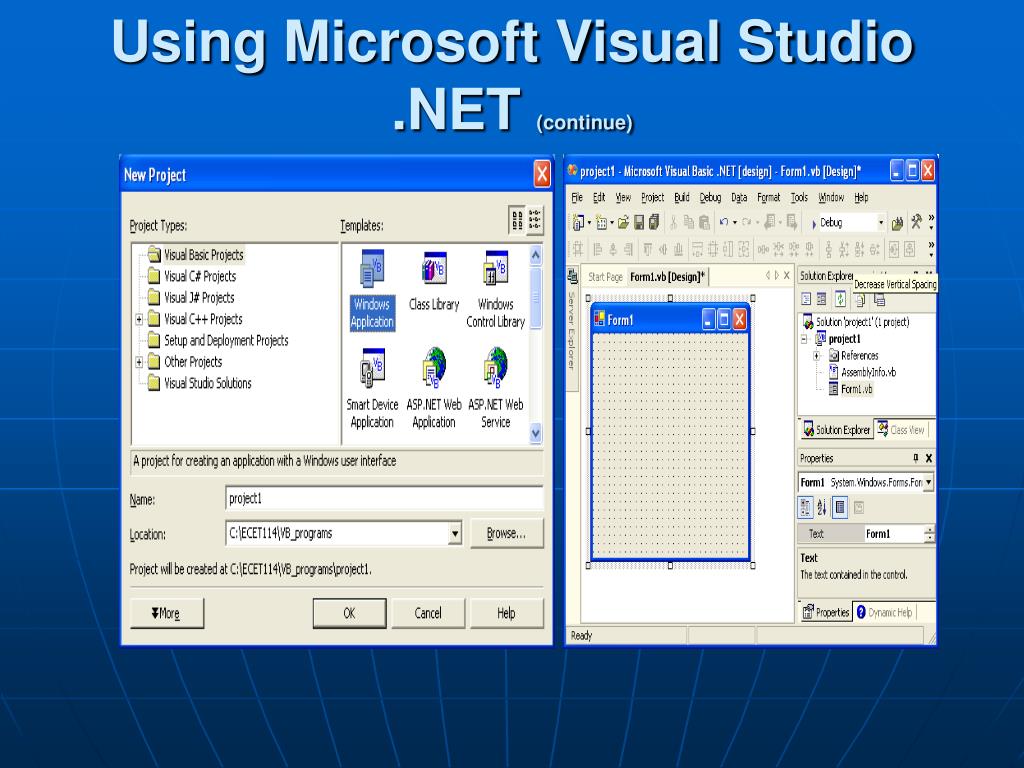Switch to the Dynamic Help tab
The width and height of the screenshot is (1024, 768).
pyautogui.click(x=884, y=612)
